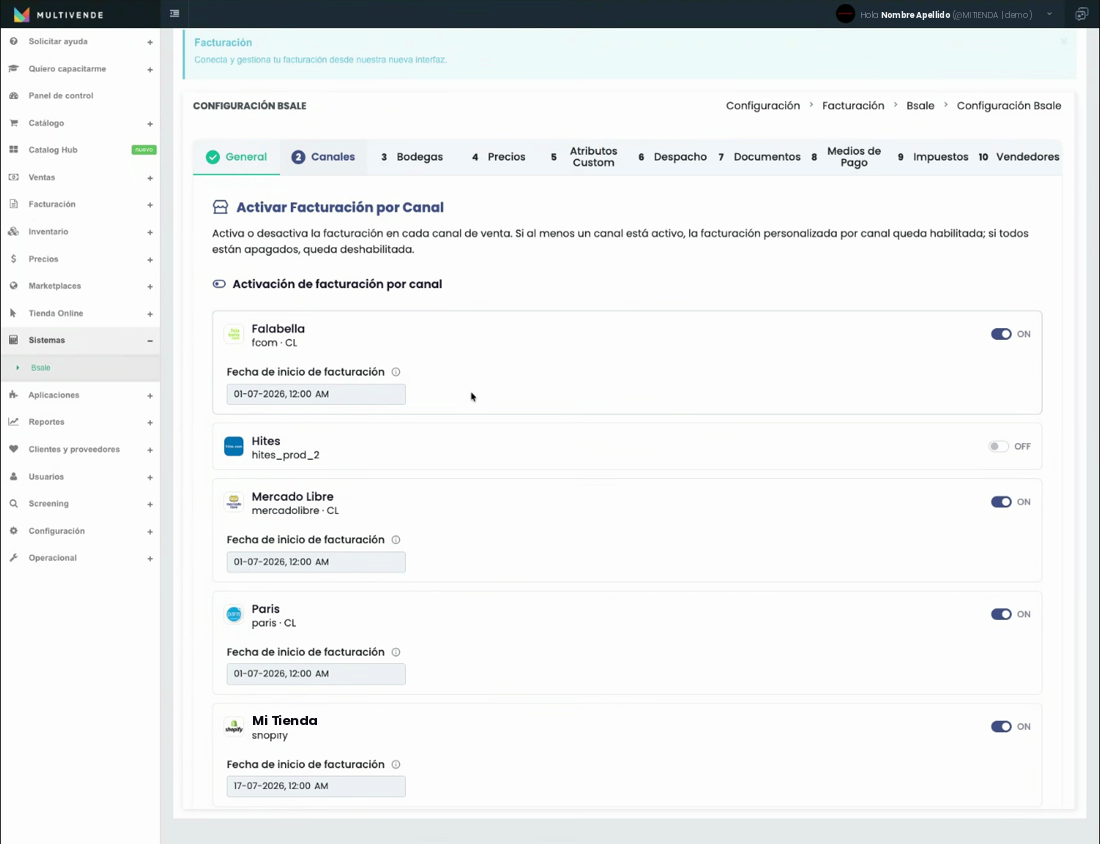Image resolution: width=1100 pixels, height=844 pixels.
Task: Turn on Hites billing toggle
Action: tap(998, 446)
